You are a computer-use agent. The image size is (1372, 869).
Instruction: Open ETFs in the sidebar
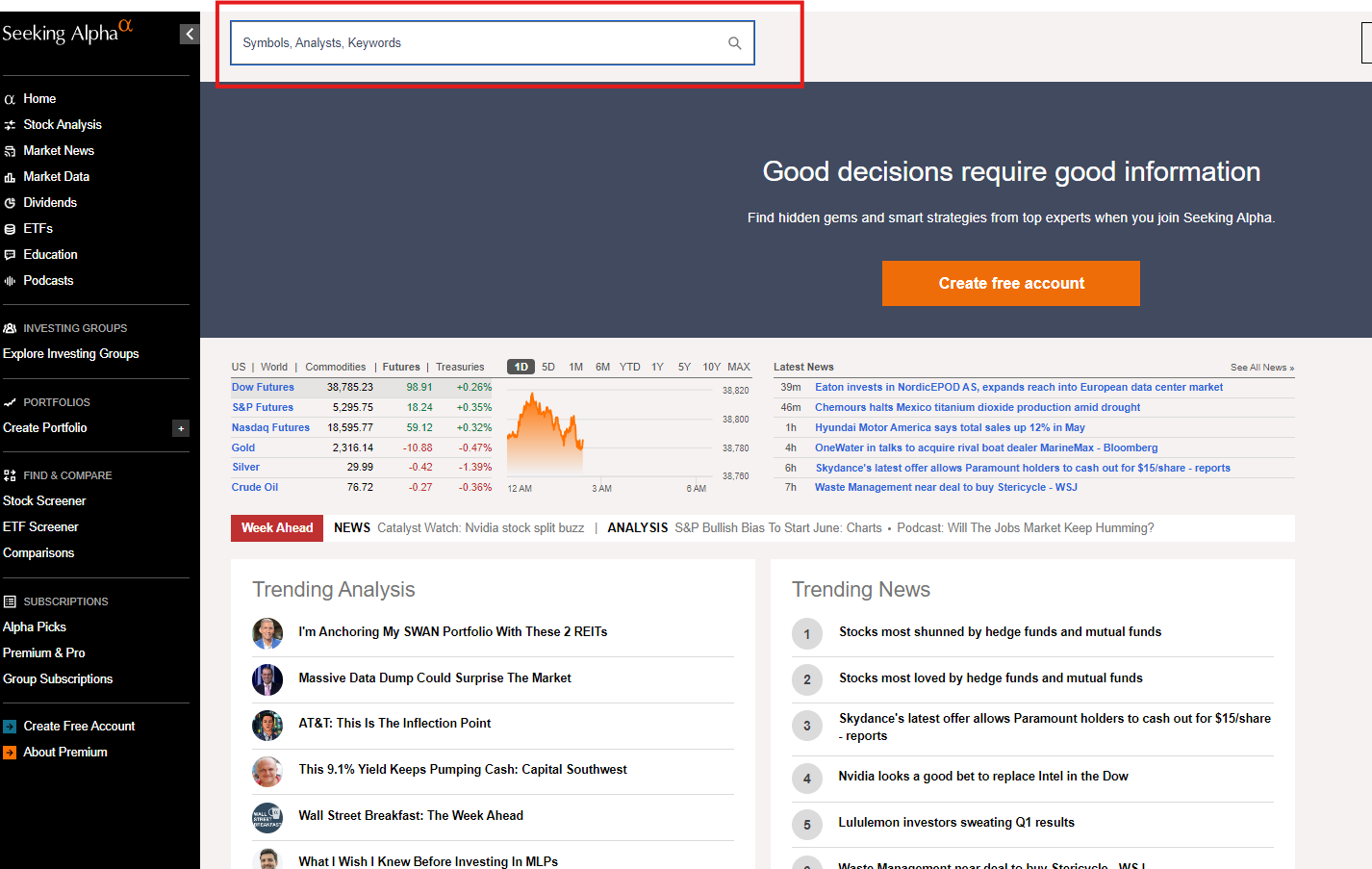38,228
